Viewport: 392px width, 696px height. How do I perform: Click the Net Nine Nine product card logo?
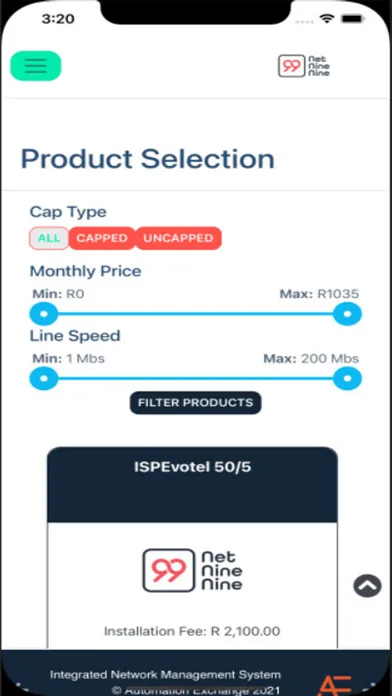[x=193, y=570]
